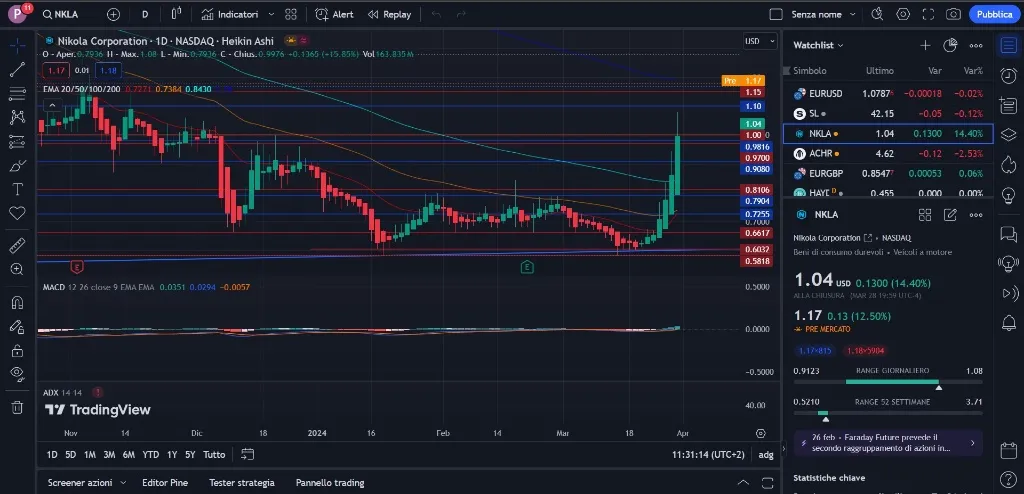Open indicator templates grid icon
This screenshot has height=494, width=1024.
(x=291, y=14)
